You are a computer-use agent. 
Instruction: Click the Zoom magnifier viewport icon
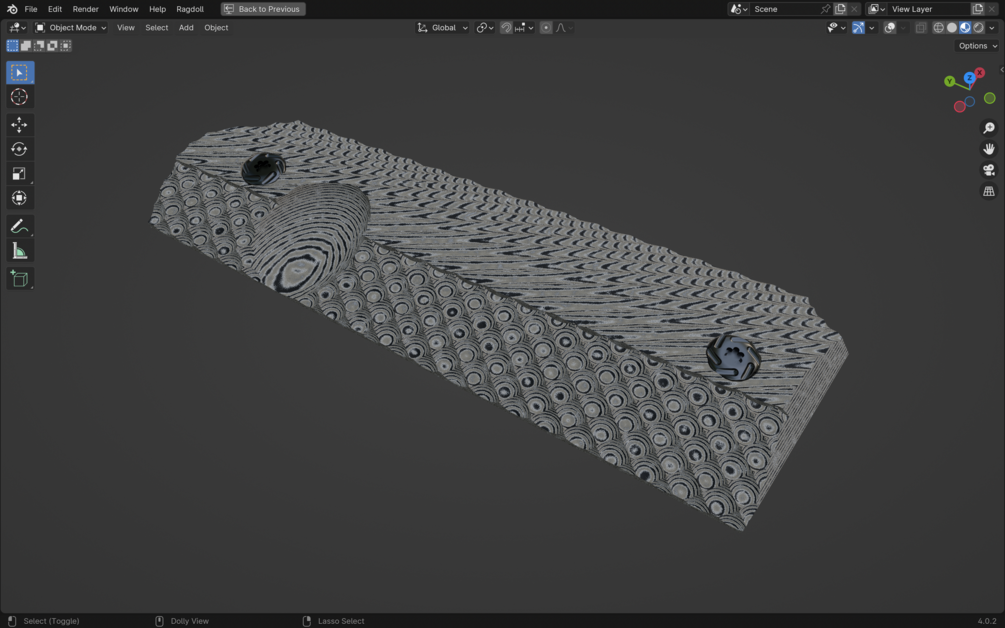[989, 128]
